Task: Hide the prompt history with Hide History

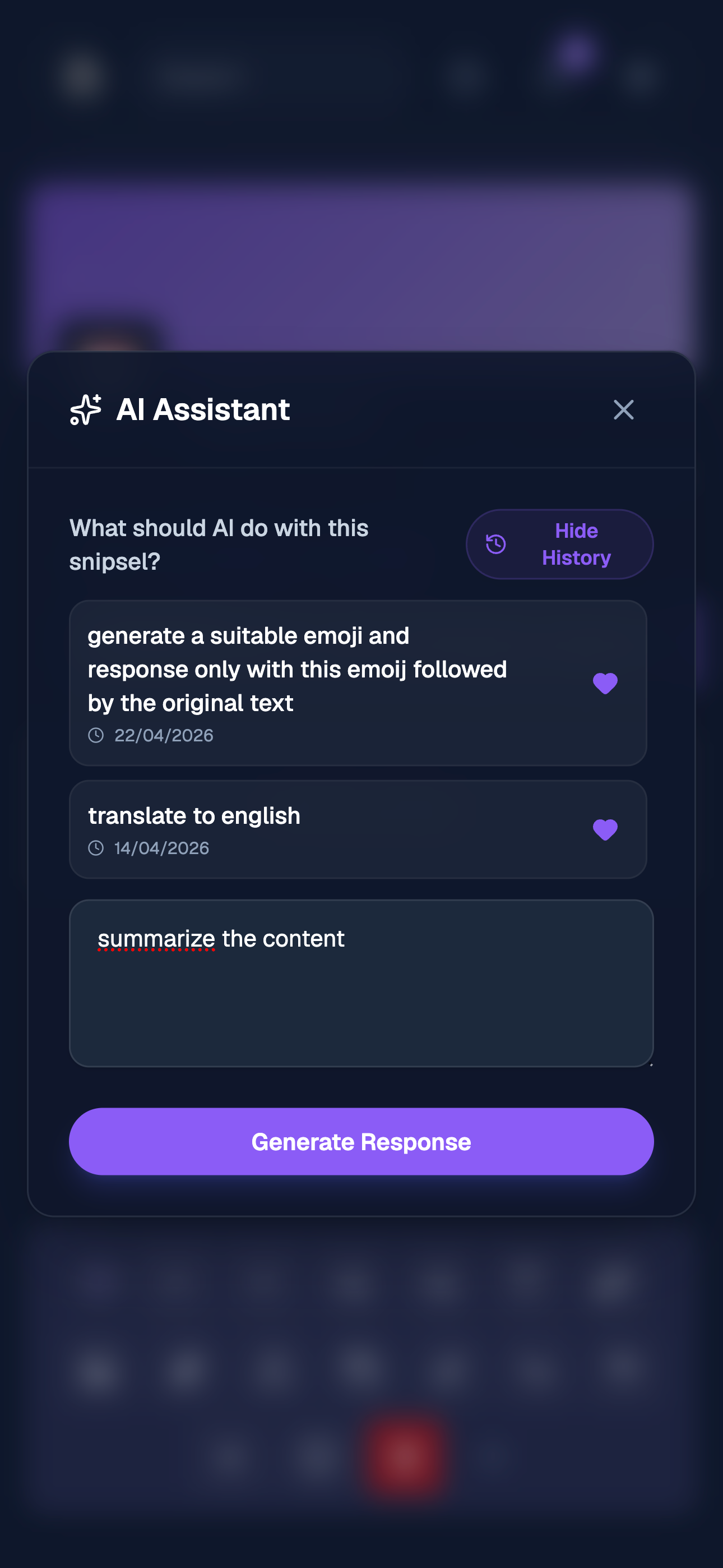Action: click(x=559, y=543)
